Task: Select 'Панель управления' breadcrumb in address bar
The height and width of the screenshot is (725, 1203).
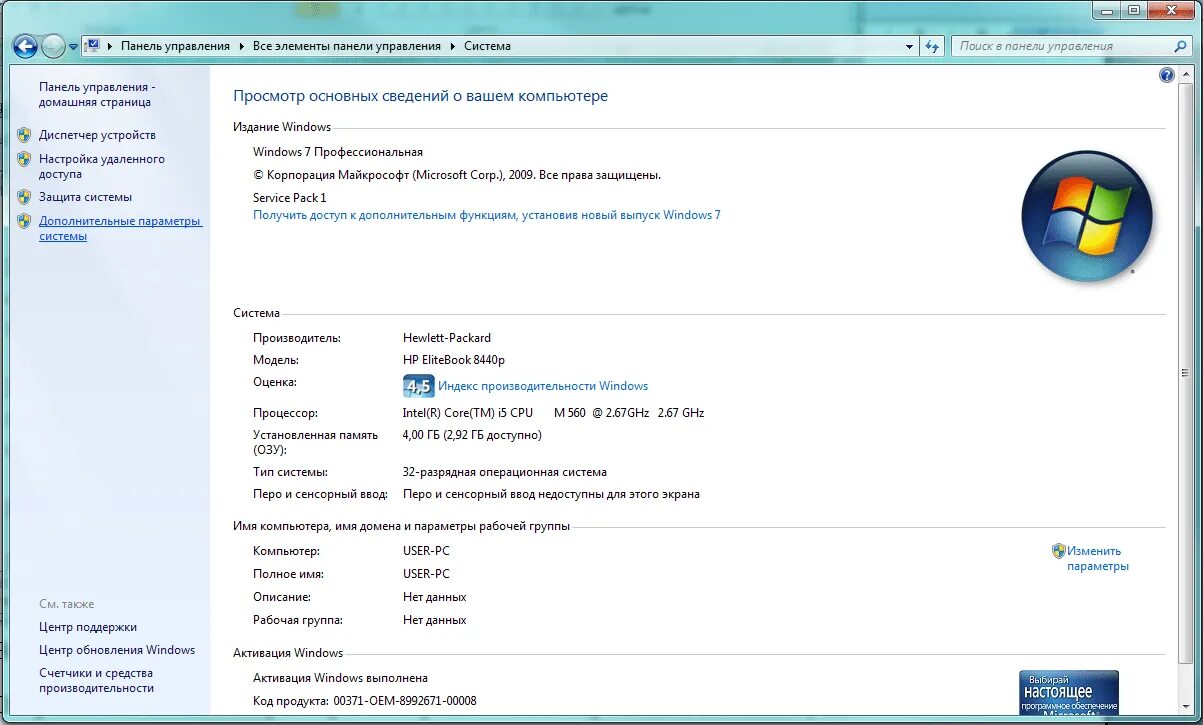Action: [x=175, y=46]
